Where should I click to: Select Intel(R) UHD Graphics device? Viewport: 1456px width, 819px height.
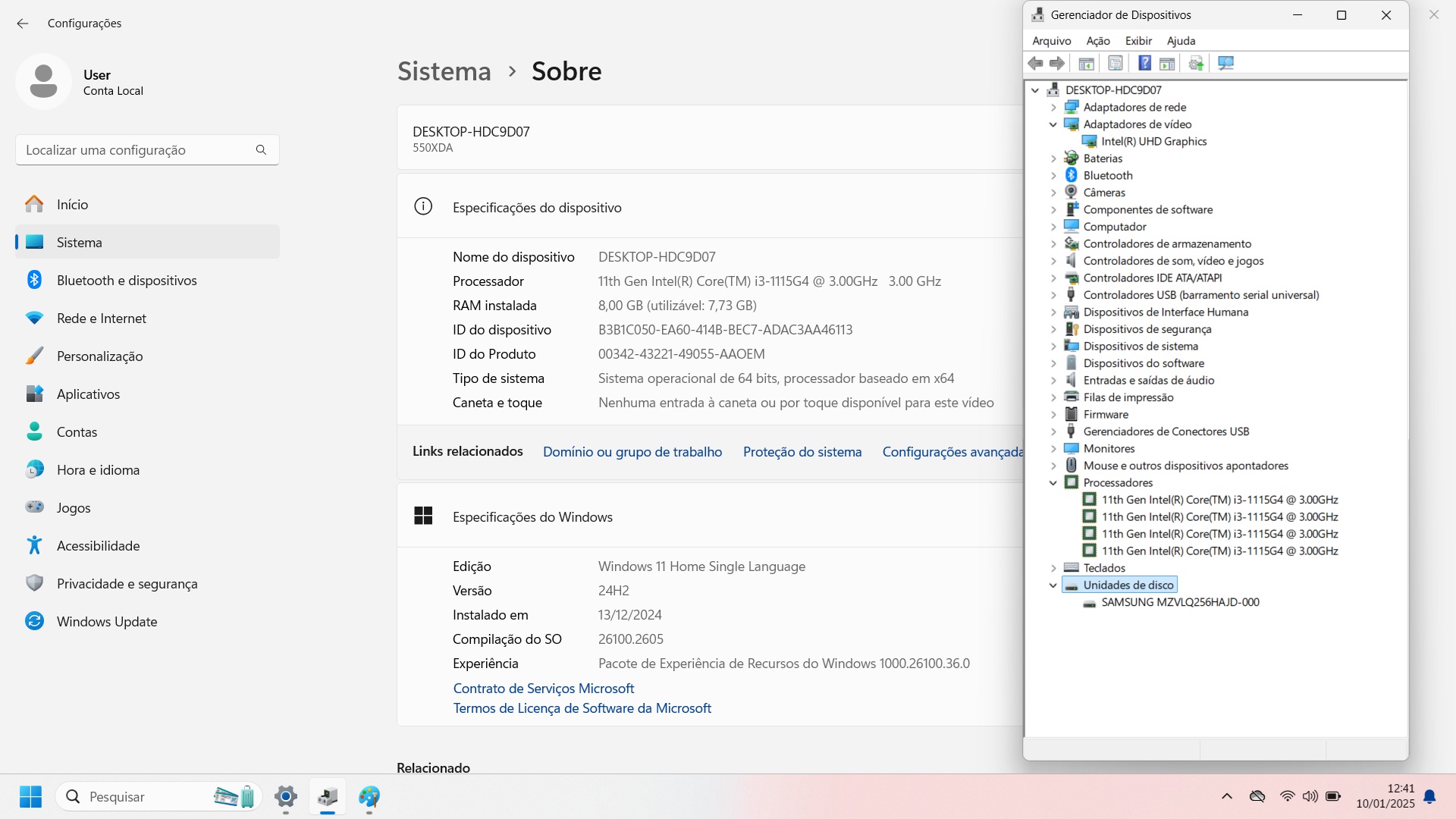click(1153, 142)
